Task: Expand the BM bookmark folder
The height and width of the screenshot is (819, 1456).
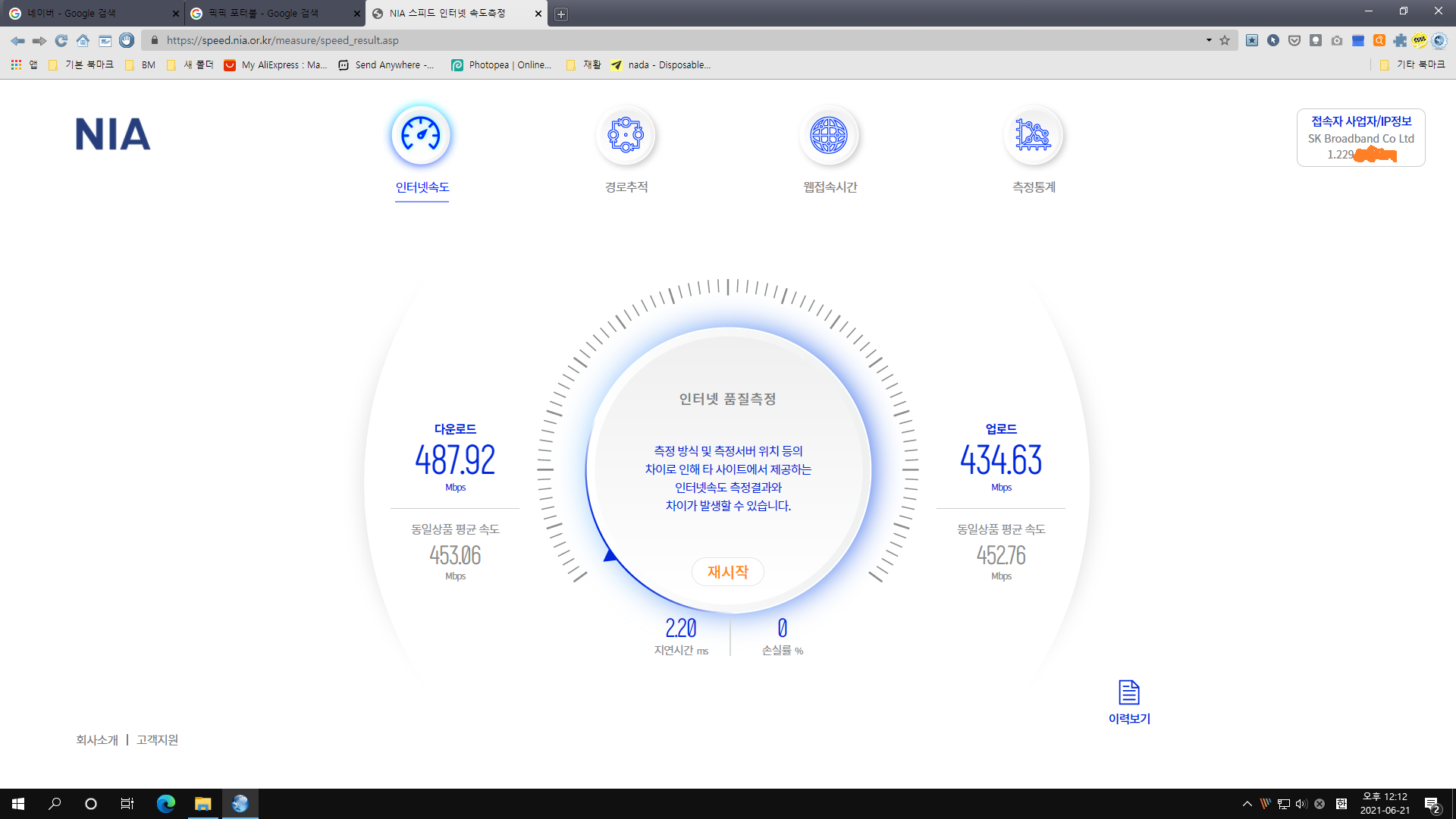Action: pyautogui.click(x=140, y=65)
